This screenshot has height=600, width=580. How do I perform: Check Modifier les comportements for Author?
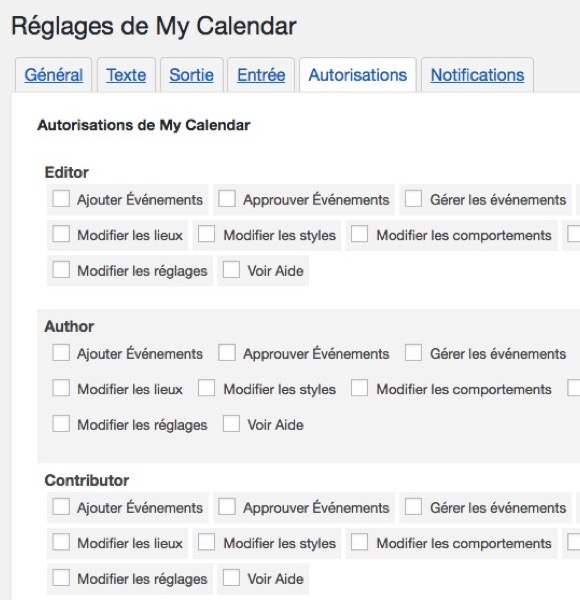[x=359, y=388]
